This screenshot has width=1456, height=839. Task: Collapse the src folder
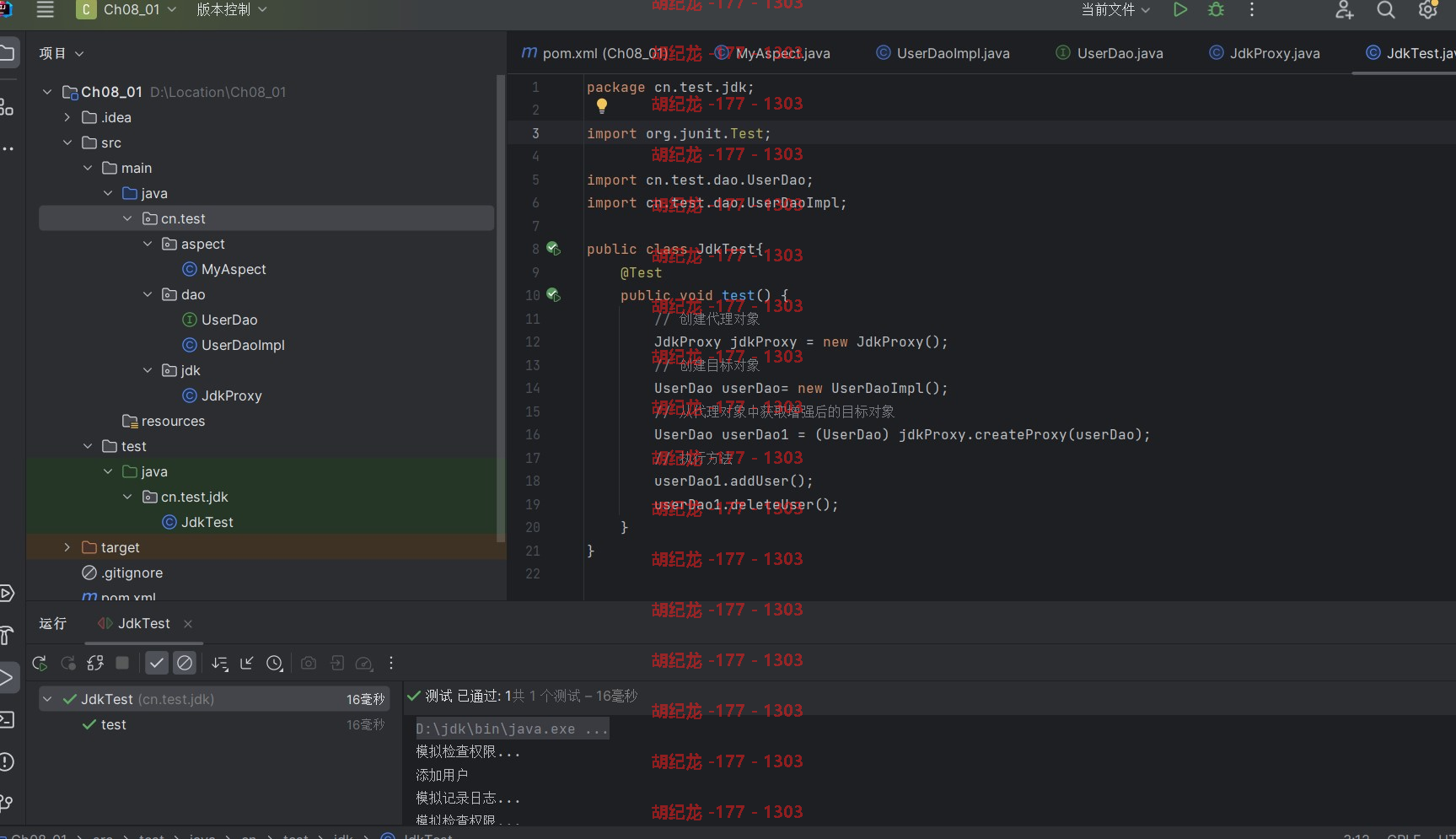pyautogui.click(x=67, y=143)
